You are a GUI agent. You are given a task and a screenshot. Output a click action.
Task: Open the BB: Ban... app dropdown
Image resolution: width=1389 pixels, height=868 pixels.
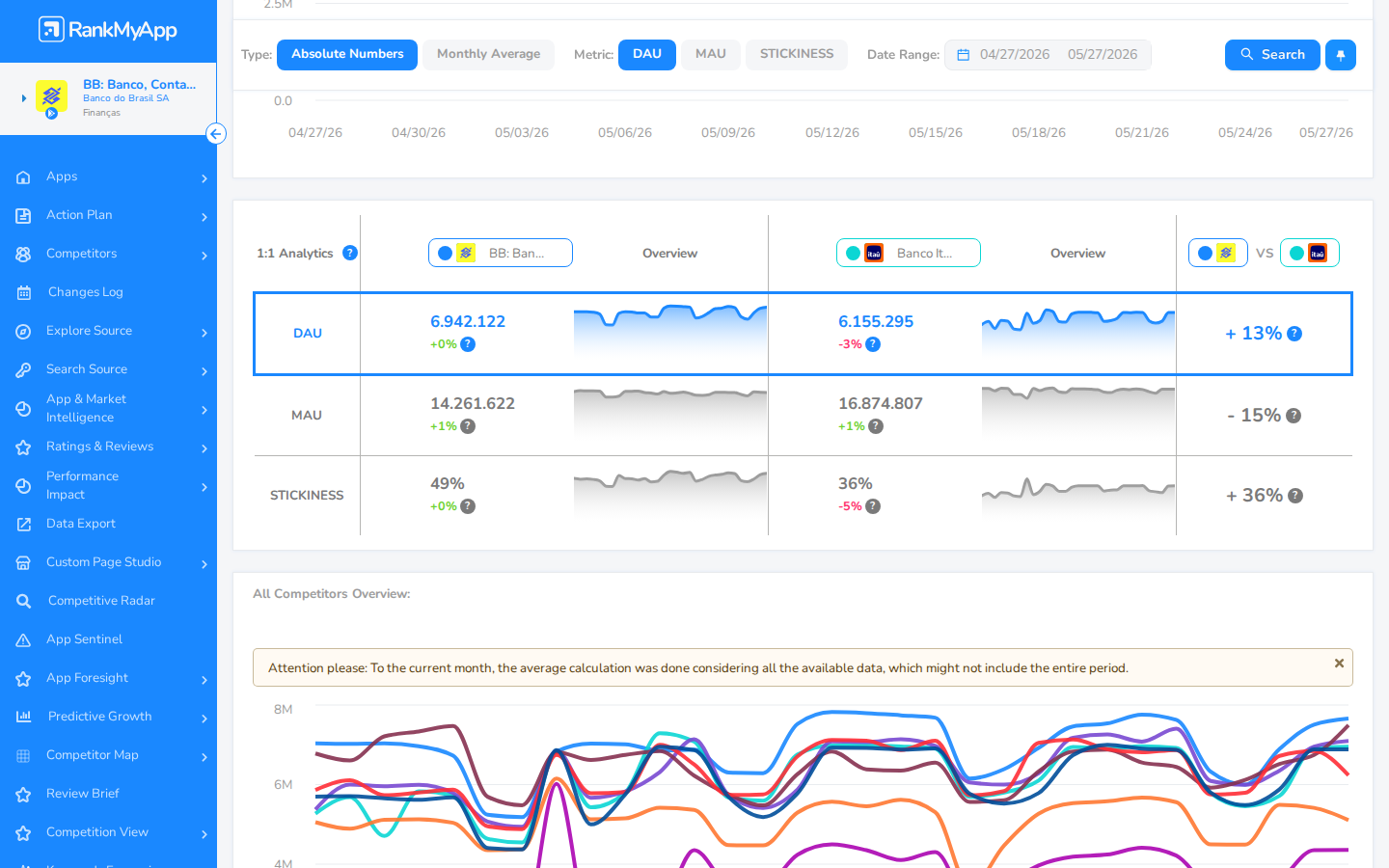coord(501,253)
